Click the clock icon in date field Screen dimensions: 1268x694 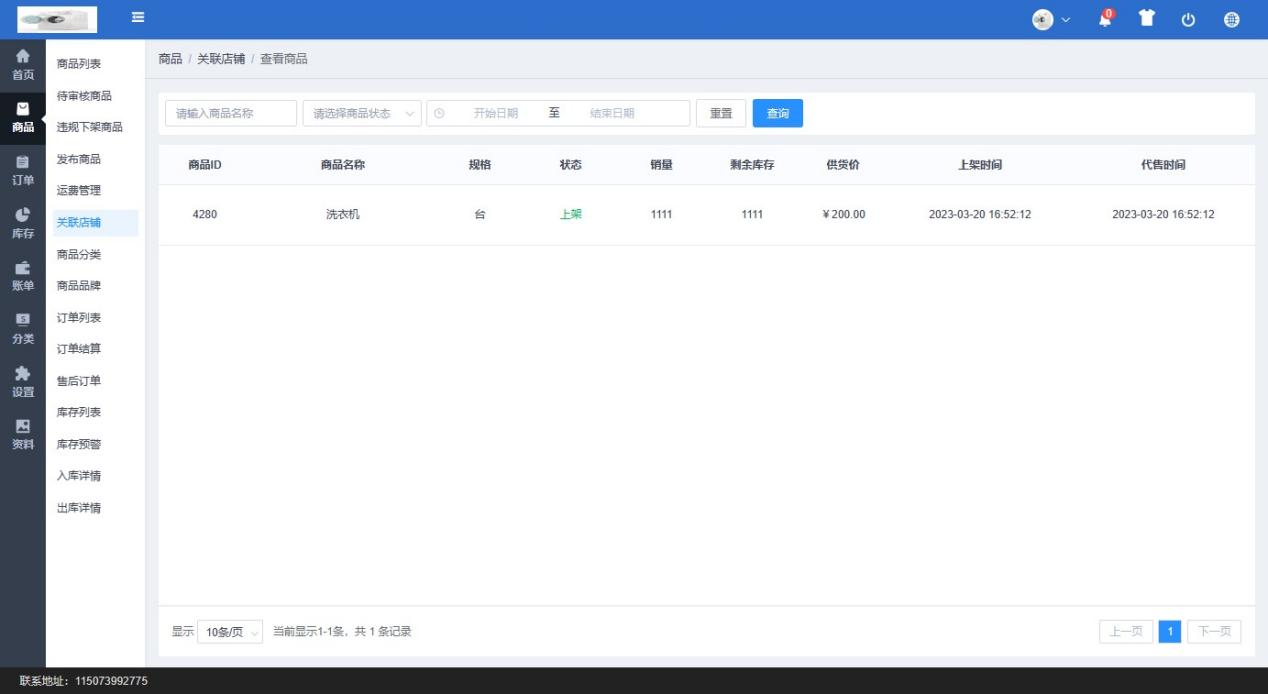pyautogui.click(x=439, y=113)
